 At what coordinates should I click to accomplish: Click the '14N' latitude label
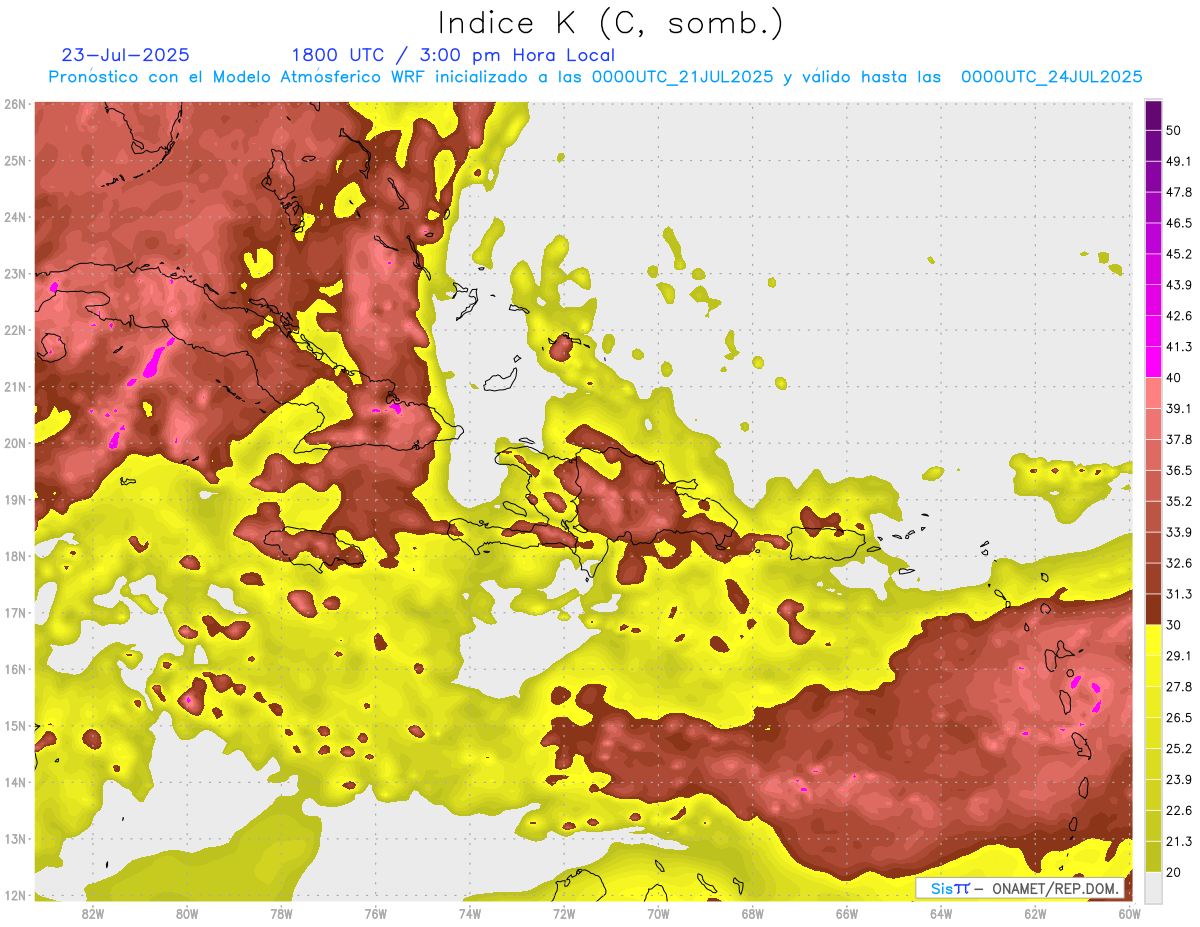[x=15, y=782]
